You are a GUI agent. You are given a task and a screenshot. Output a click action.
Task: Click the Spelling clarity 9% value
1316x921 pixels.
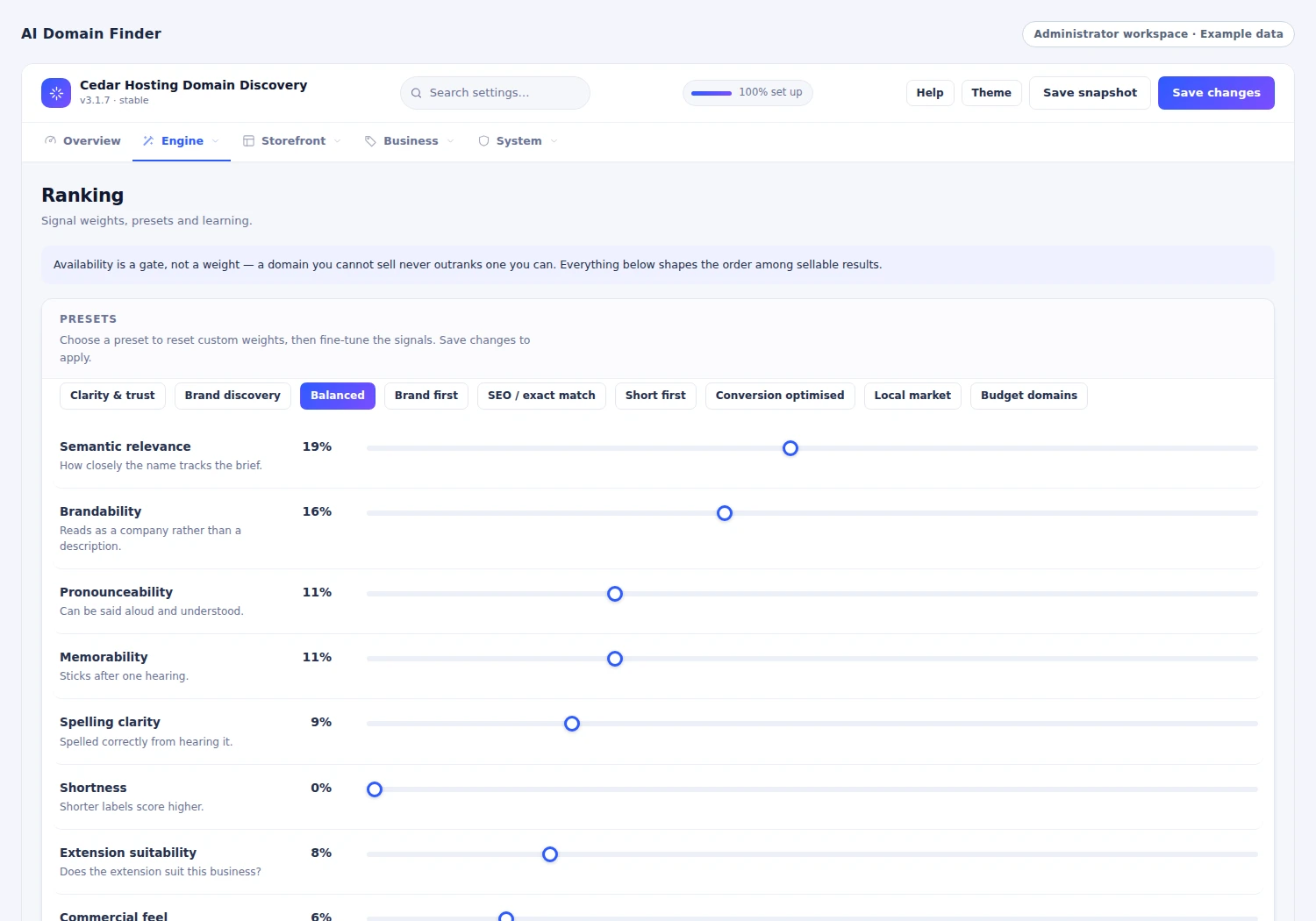coord(321,722)
